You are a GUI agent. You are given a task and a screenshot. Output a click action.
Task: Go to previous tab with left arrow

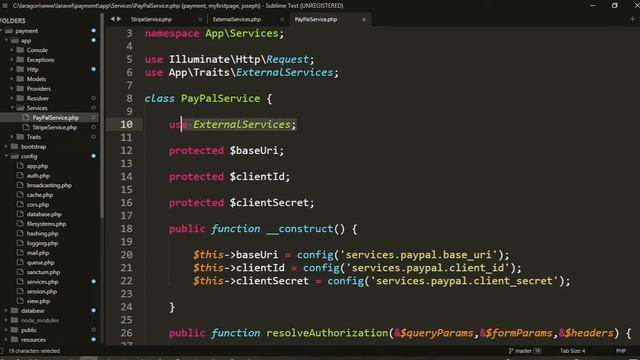(112, 19)
